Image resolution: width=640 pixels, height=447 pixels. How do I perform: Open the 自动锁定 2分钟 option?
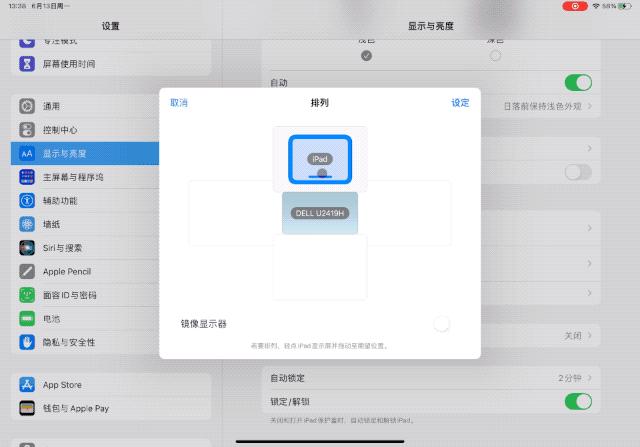pyautogui.click(x=431, y=378)
